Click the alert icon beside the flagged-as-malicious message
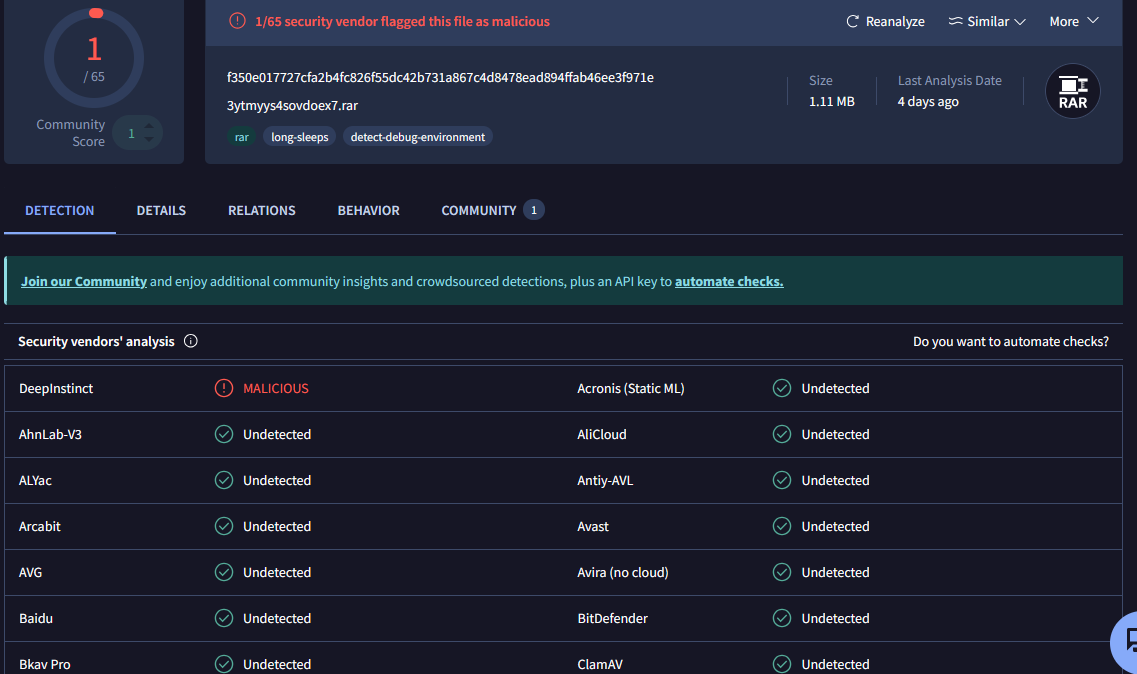 pyautogui.click(x=237, y=21)
